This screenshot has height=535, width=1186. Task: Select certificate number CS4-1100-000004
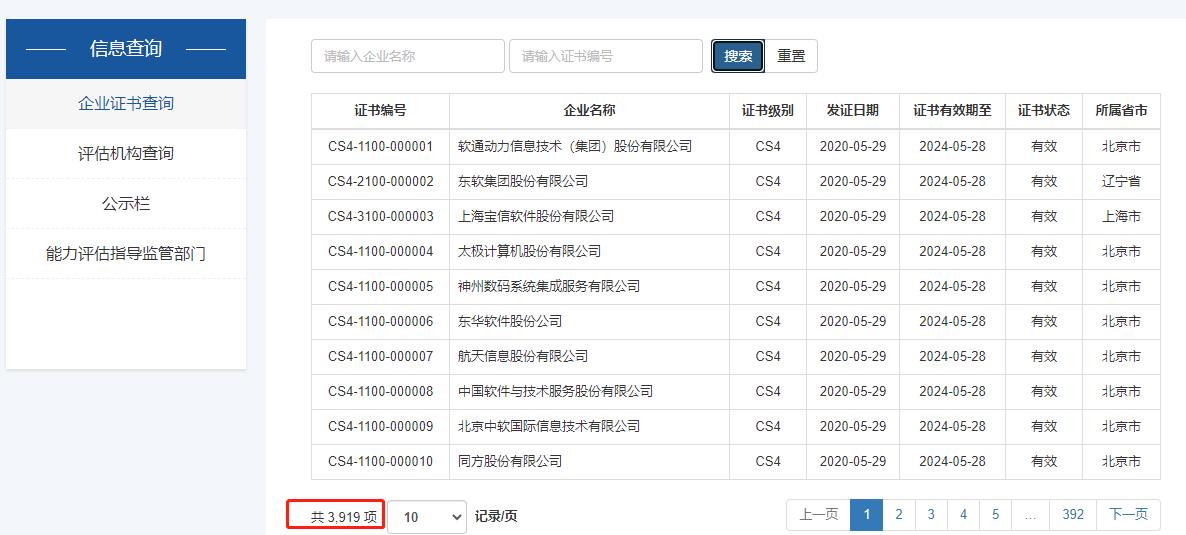(x=380, y=251)
